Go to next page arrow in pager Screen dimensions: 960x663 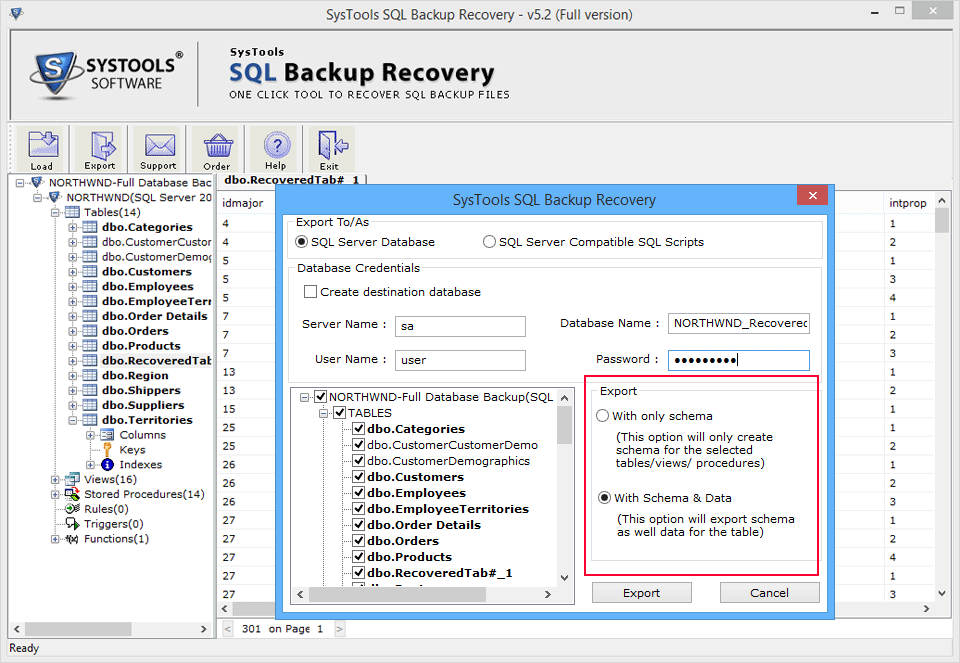340,629
